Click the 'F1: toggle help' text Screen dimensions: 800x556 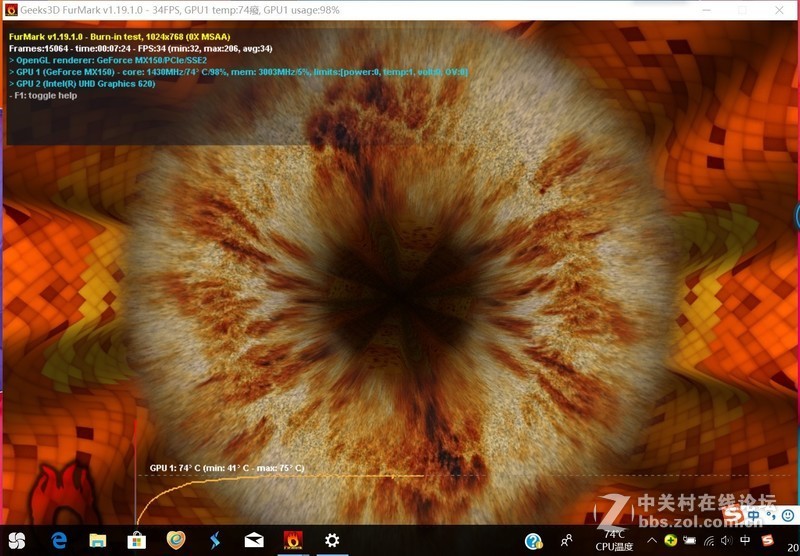point(43,95)
